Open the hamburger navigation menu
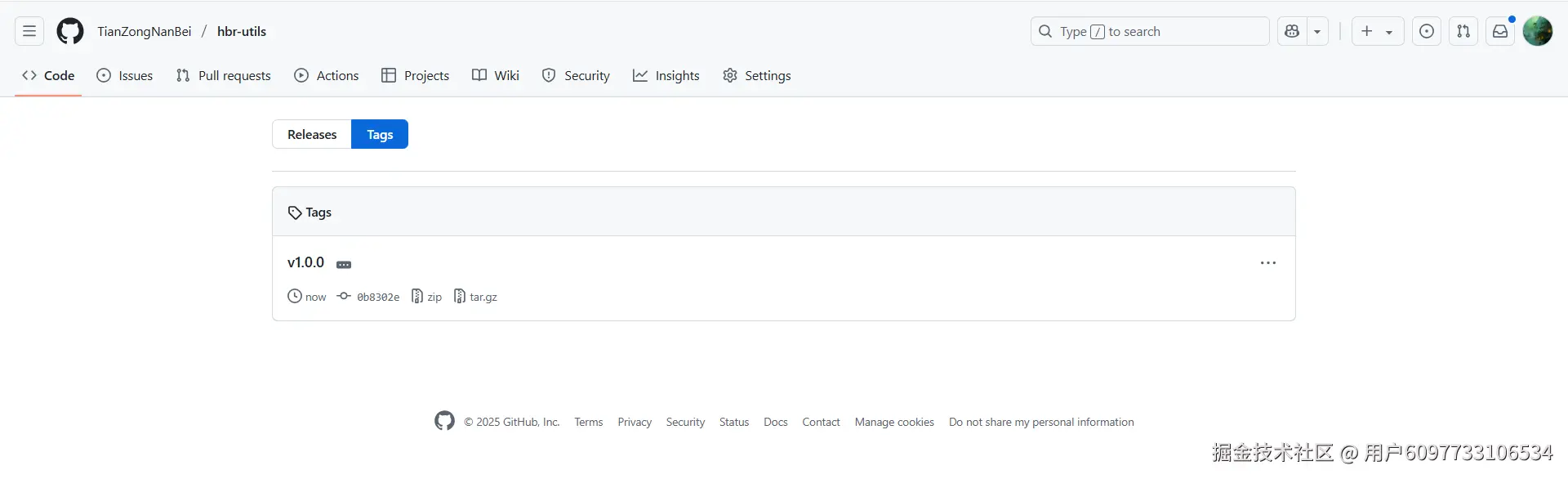The image size is (1568, 479). [29, 31]
